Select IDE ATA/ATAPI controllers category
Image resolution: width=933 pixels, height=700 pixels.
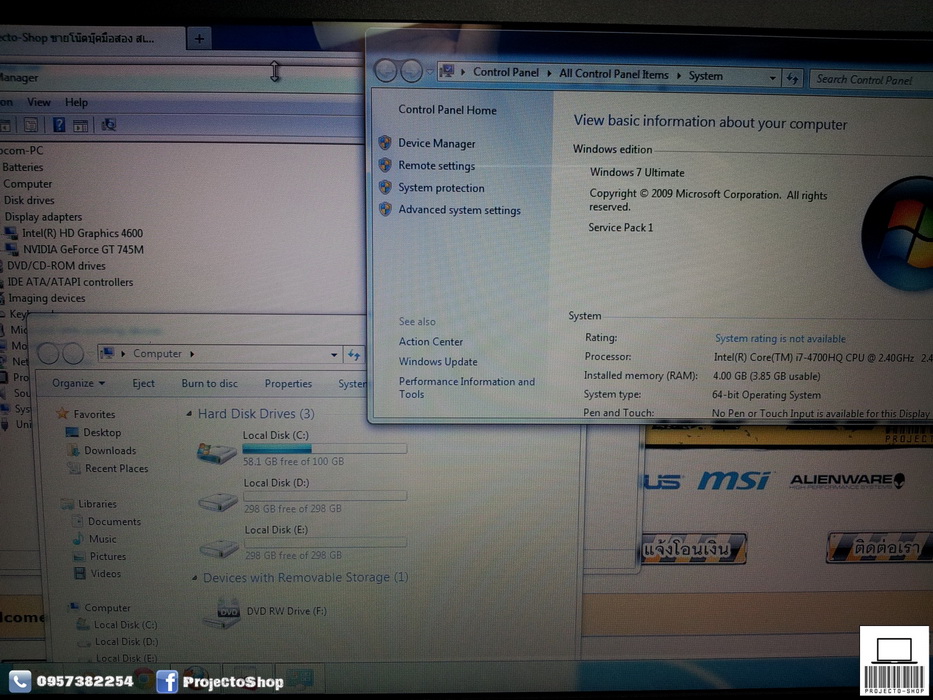click(70, 282)
